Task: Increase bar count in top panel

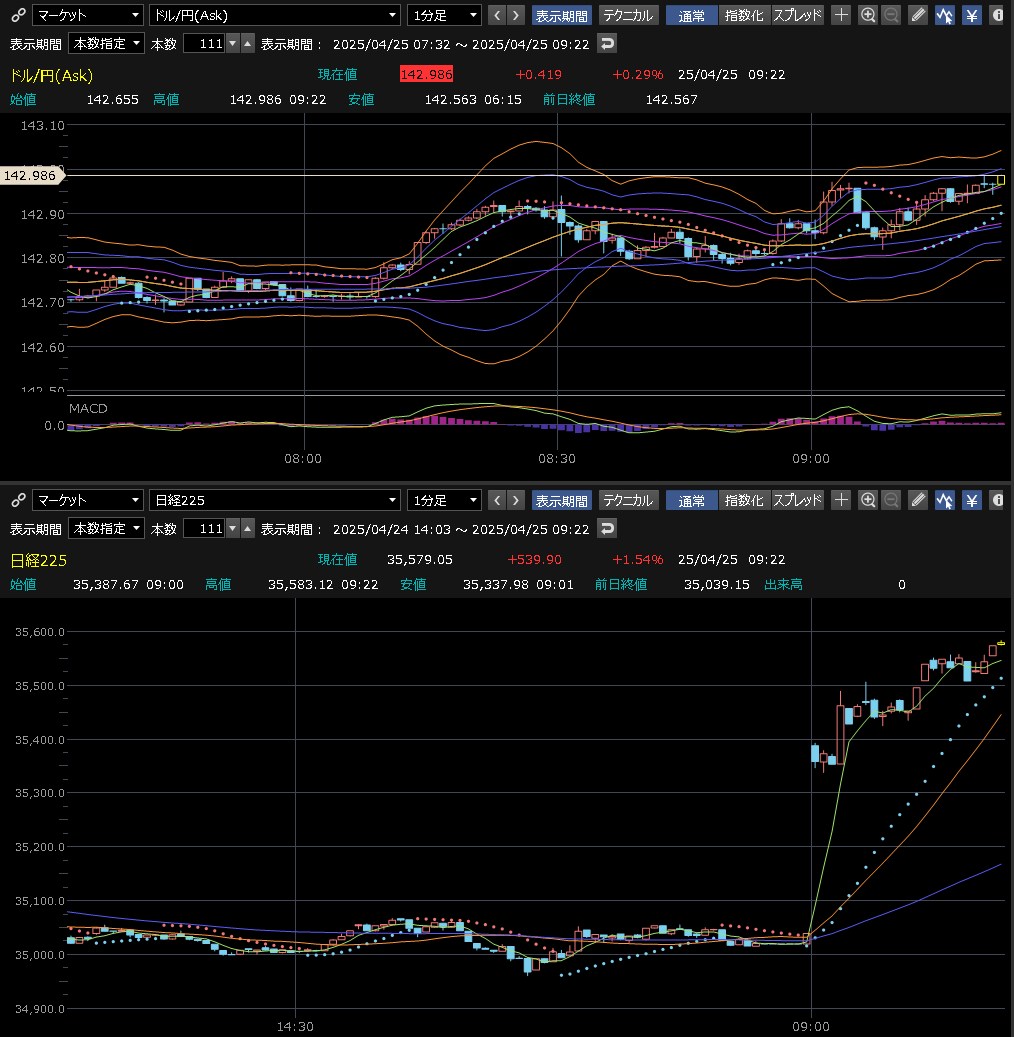Action: pyautogui.click(x=247, y=44)
